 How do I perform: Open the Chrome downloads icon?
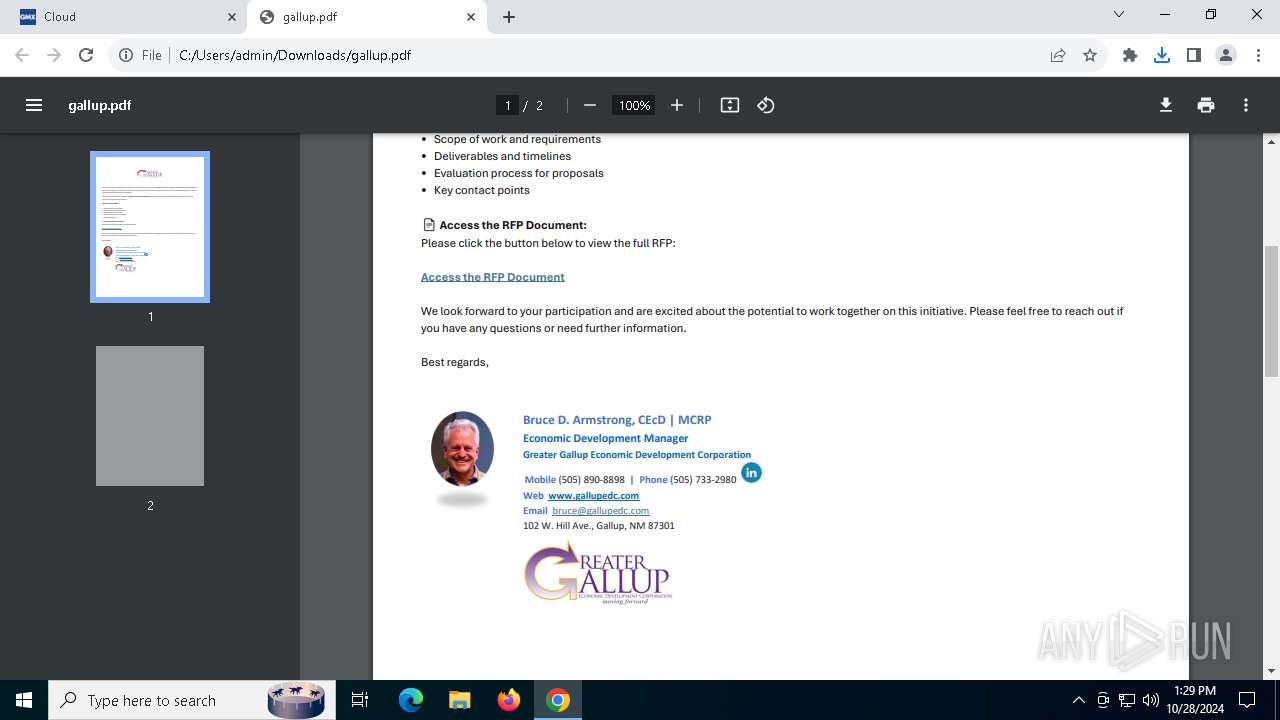coord(1162,55)
